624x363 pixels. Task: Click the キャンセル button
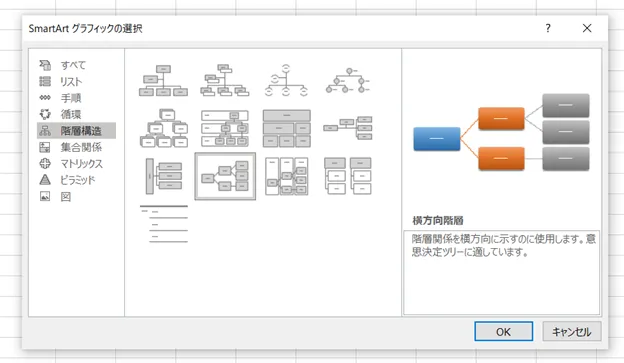click(x=572, y=332)
